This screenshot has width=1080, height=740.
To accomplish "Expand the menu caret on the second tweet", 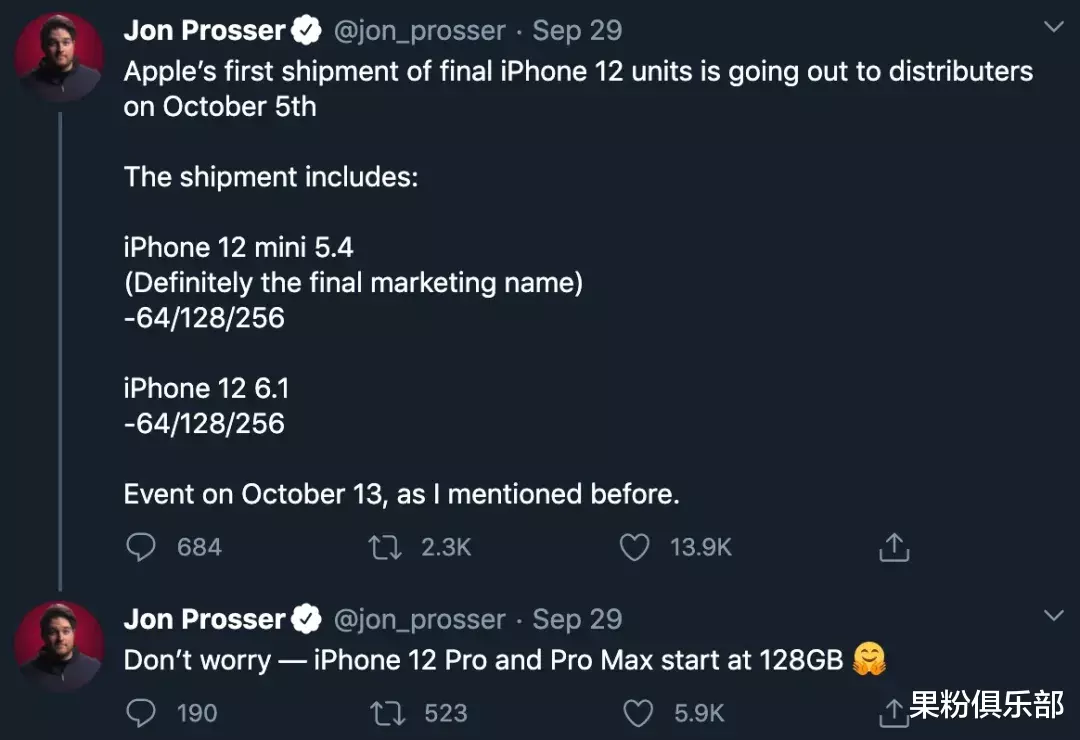I will tap(1053, 614).
